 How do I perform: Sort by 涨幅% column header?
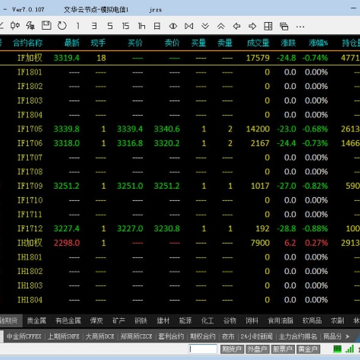point(318,43)
